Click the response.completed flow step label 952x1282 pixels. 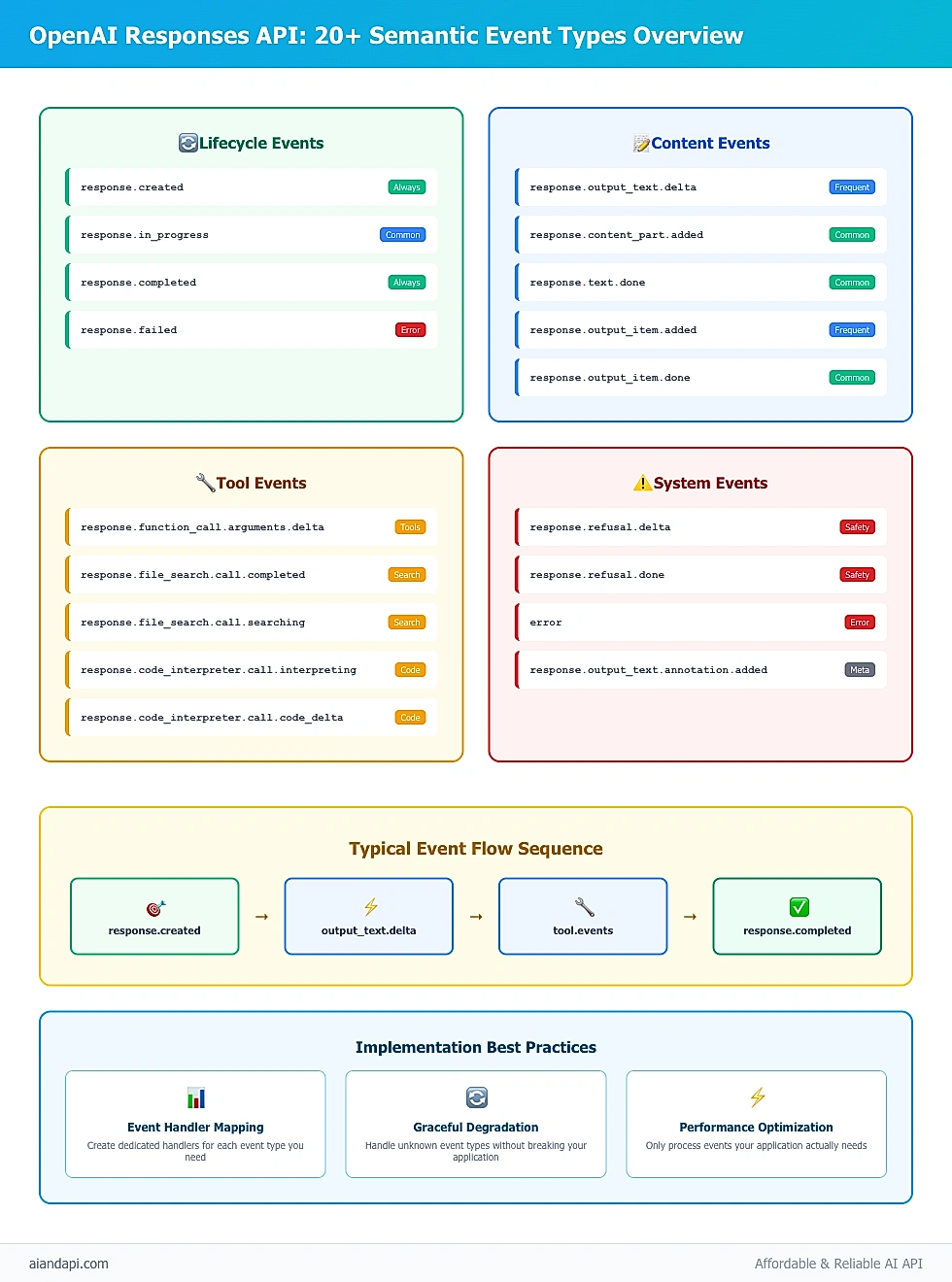798,930
